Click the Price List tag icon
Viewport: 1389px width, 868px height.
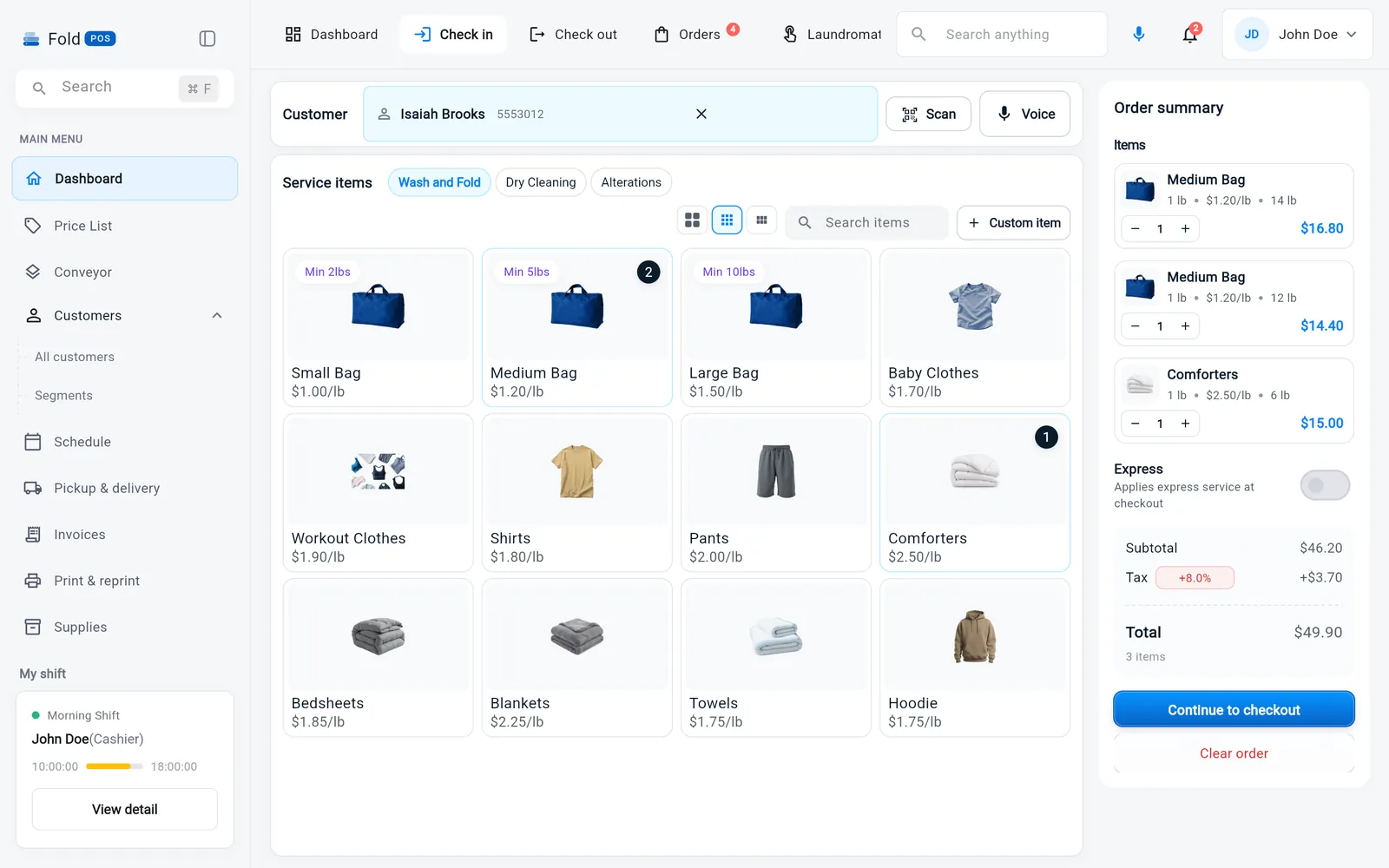tap(33, 226)
